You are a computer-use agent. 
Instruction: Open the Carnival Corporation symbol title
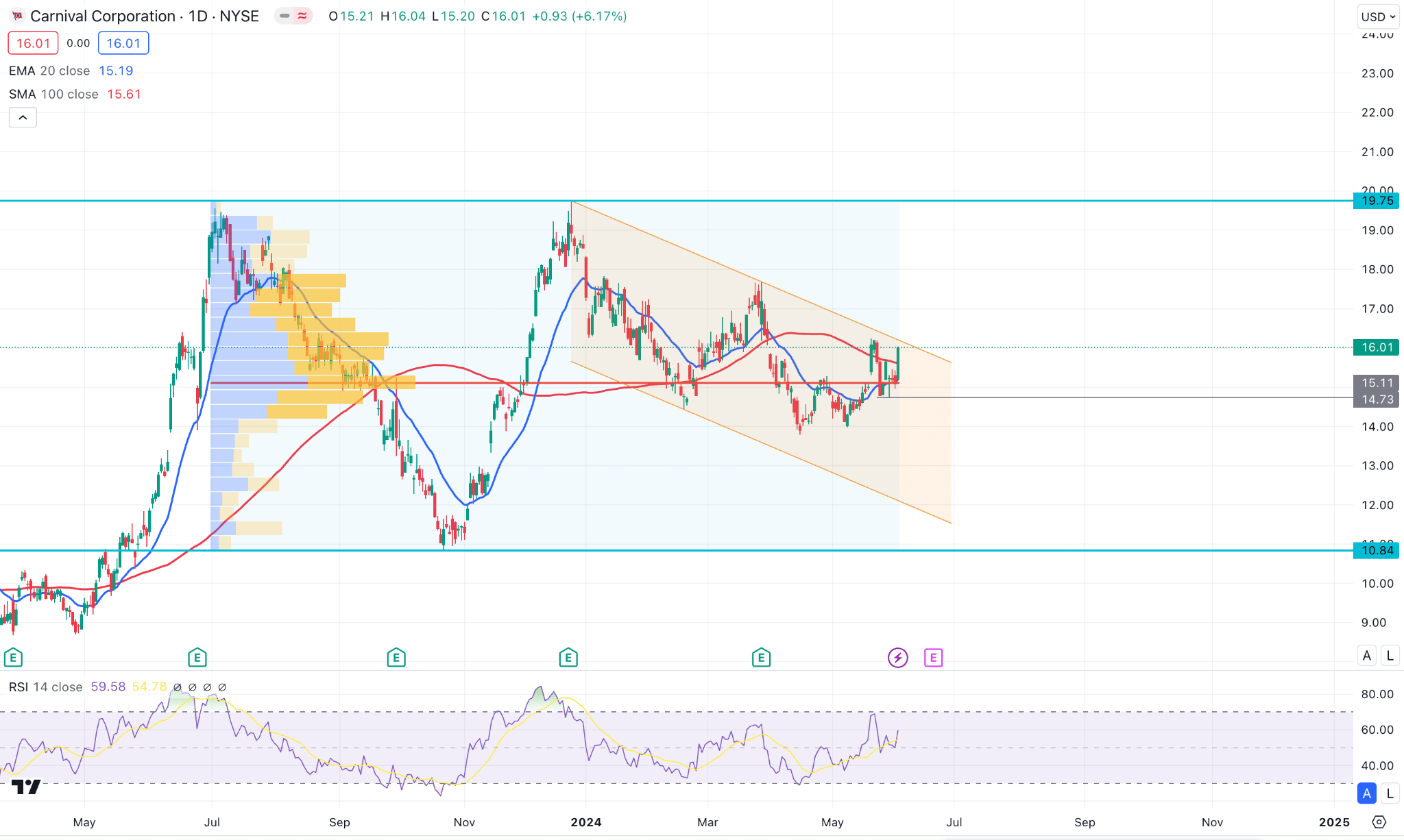pyautogui.click(x=145, y=16)
